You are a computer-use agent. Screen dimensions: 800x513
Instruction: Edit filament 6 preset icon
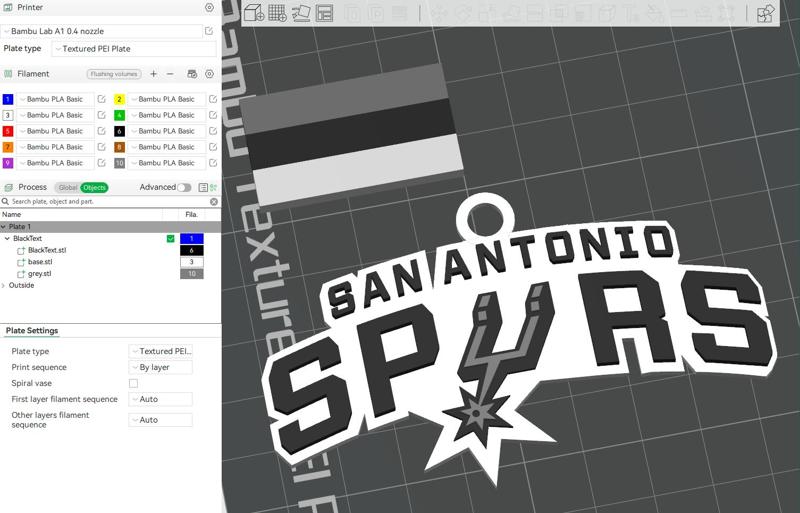[x=213, y=131]
